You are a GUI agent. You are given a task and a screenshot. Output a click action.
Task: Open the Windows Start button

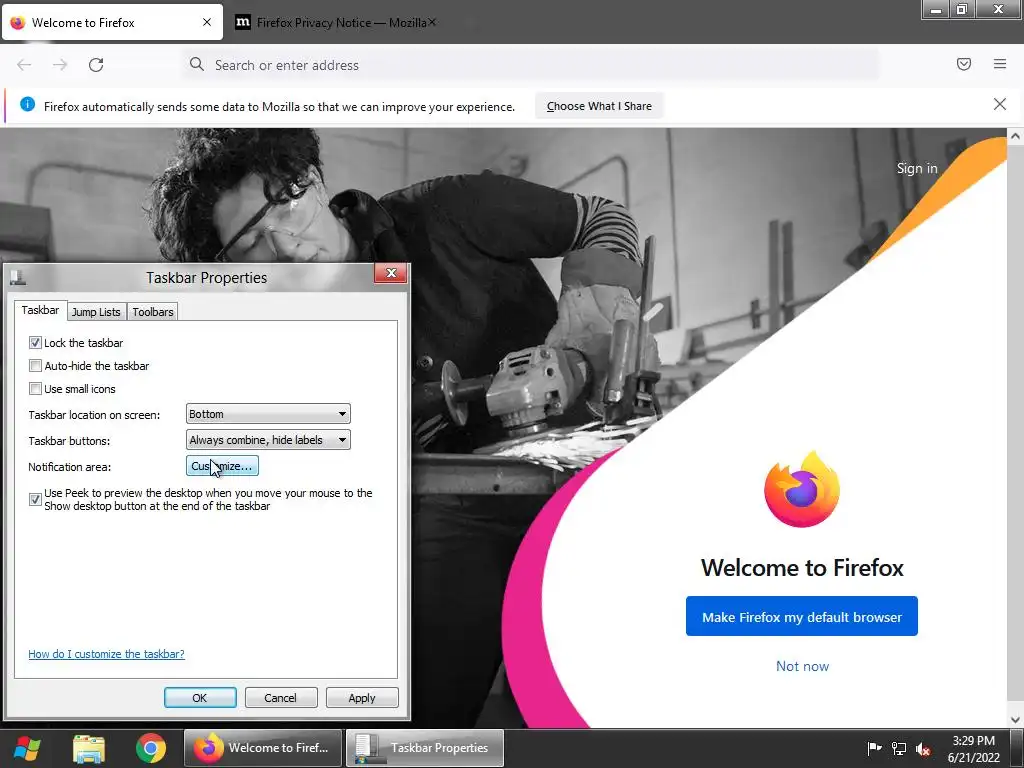coord(27,748)
